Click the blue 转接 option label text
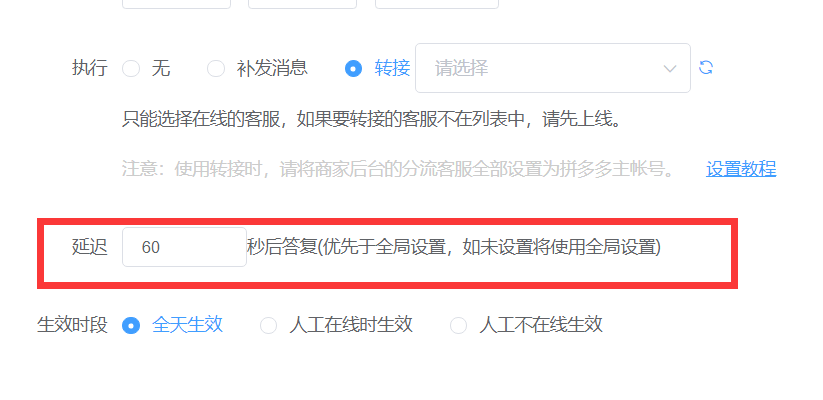 click(392, 69)
